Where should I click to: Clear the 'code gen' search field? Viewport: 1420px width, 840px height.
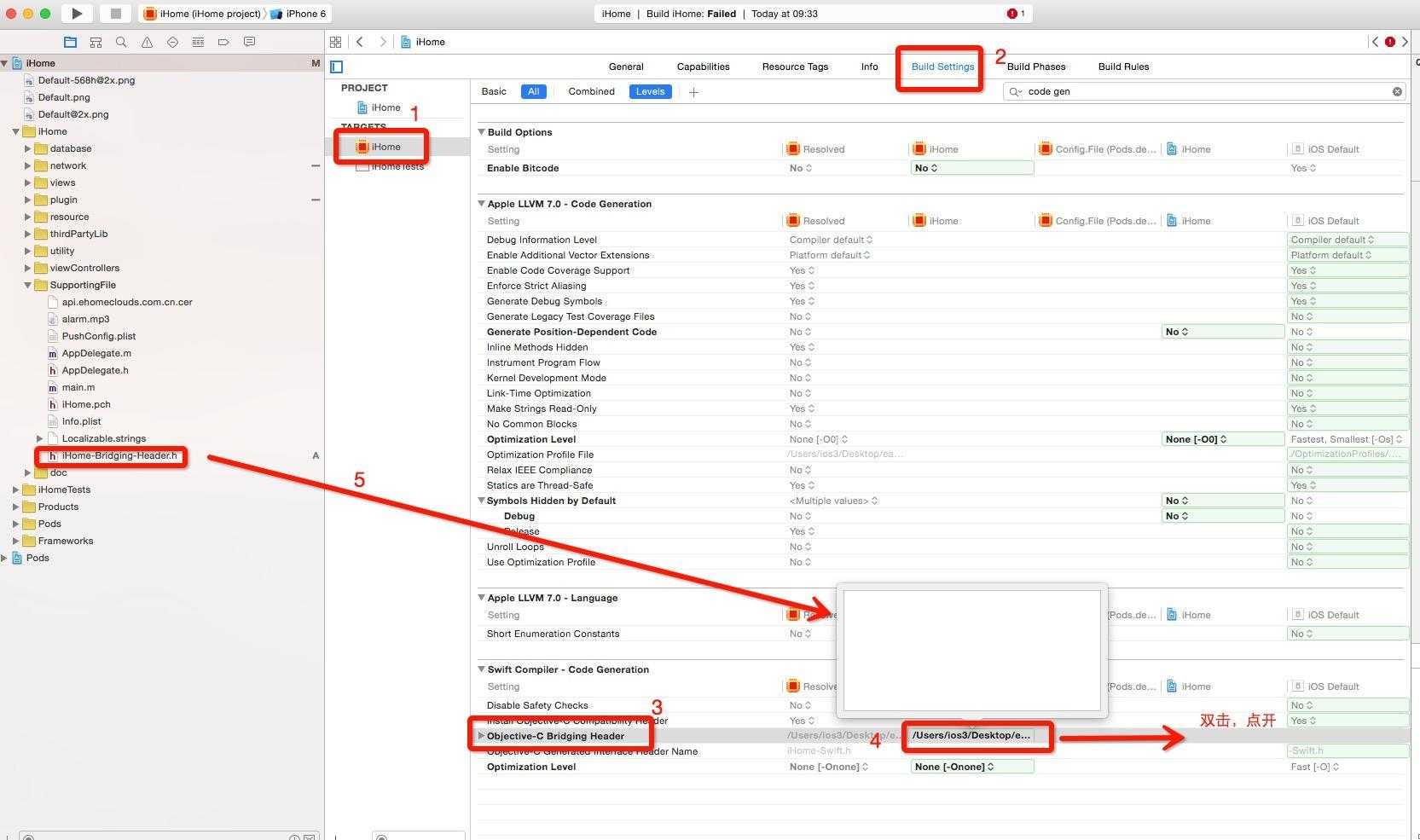[1397, 91]
